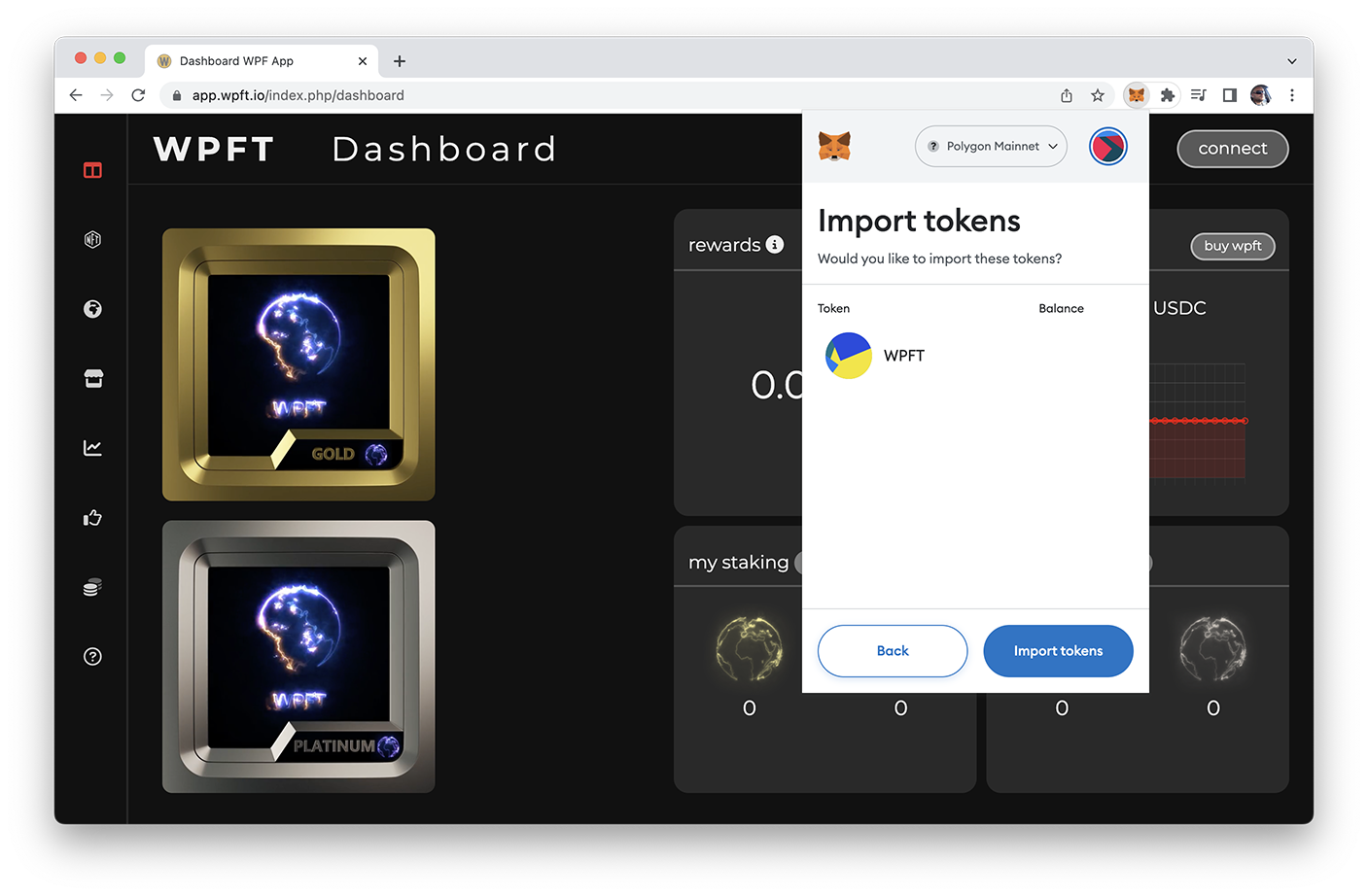Click the Dashboard page title
This screenshot has height=896, width=1368.
[444, 150]
